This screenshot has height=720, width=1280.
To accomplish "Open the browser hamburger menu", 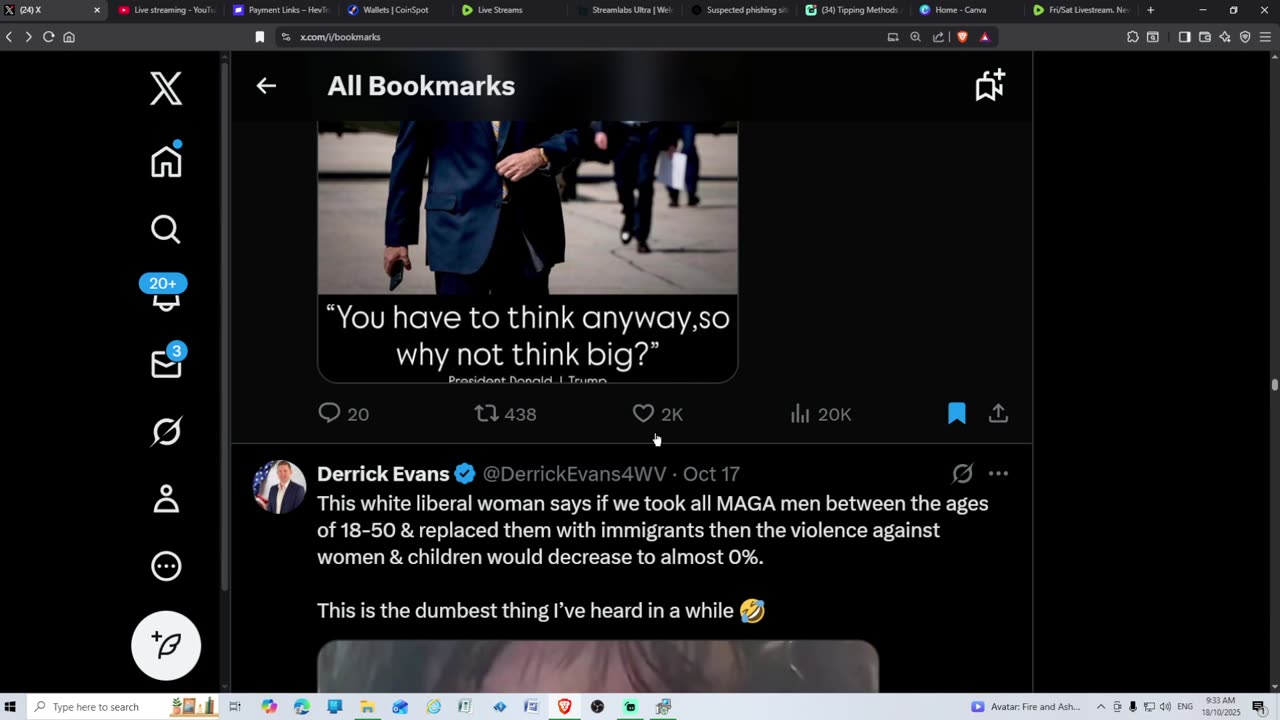I will tap(1266, 37).
